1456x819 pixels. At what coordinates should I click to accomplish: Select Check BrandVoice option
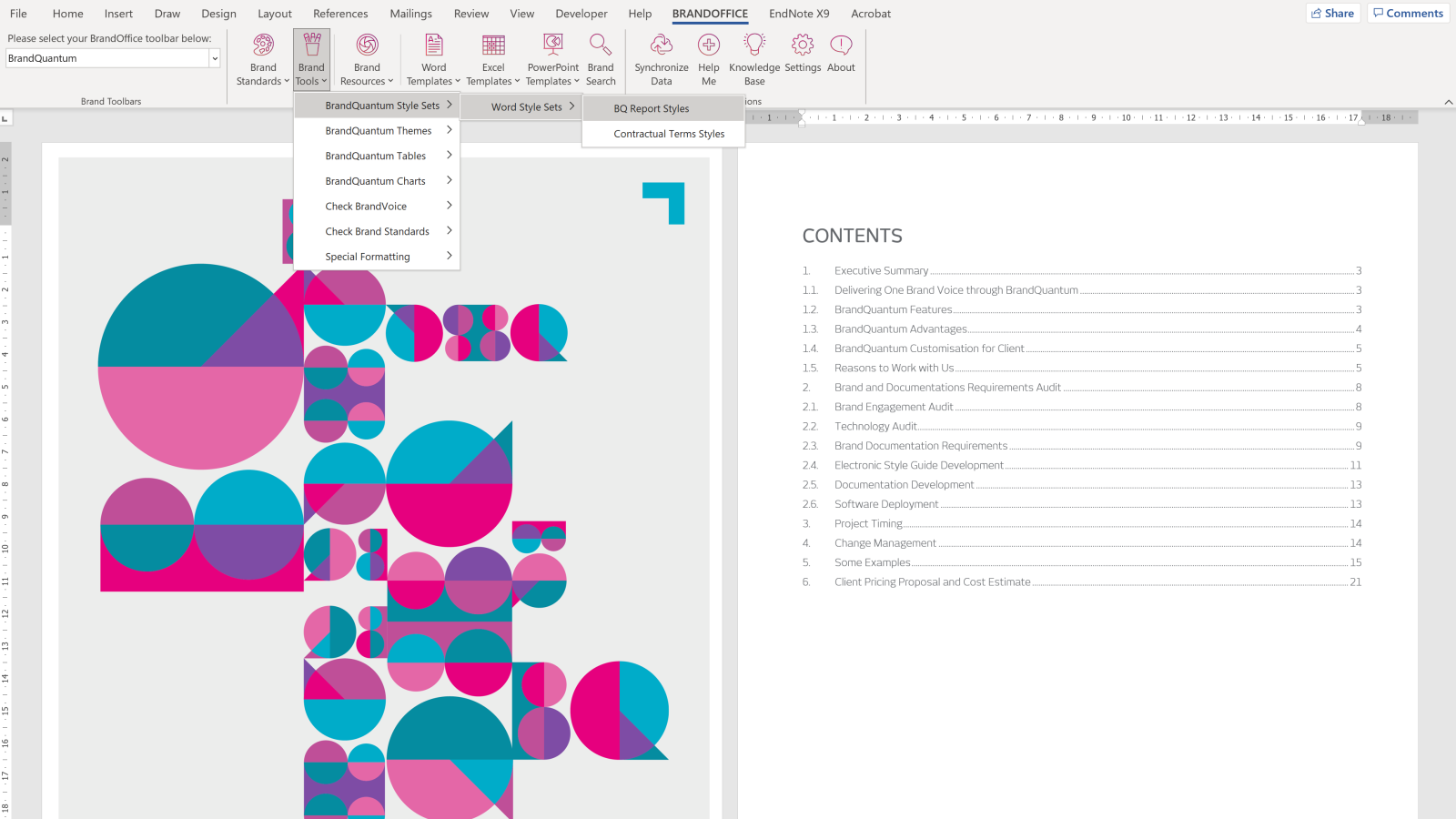pos(365,206)
